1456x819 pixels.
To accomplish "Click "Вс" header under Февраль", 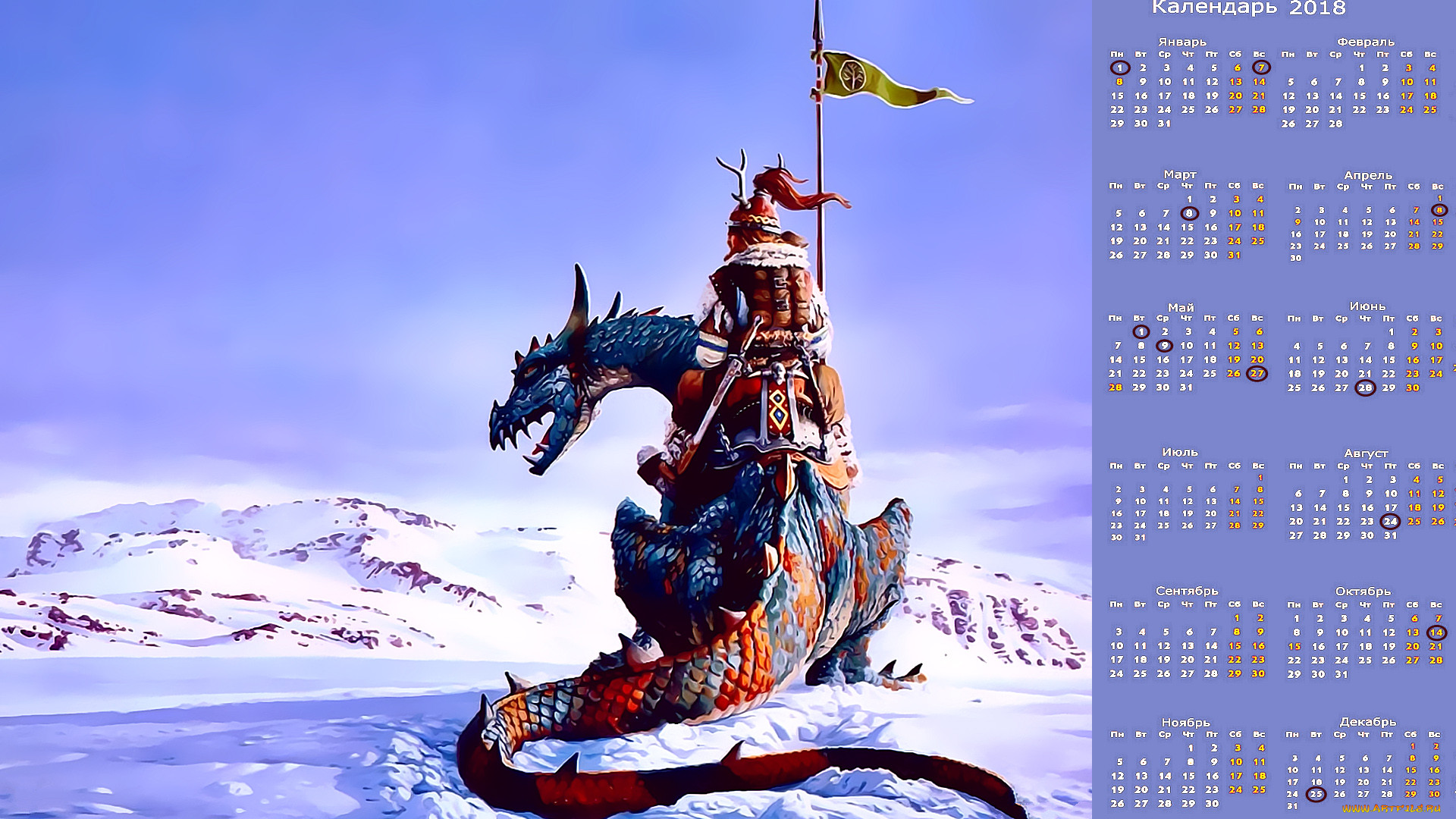I will click(x=1430, y=55).
